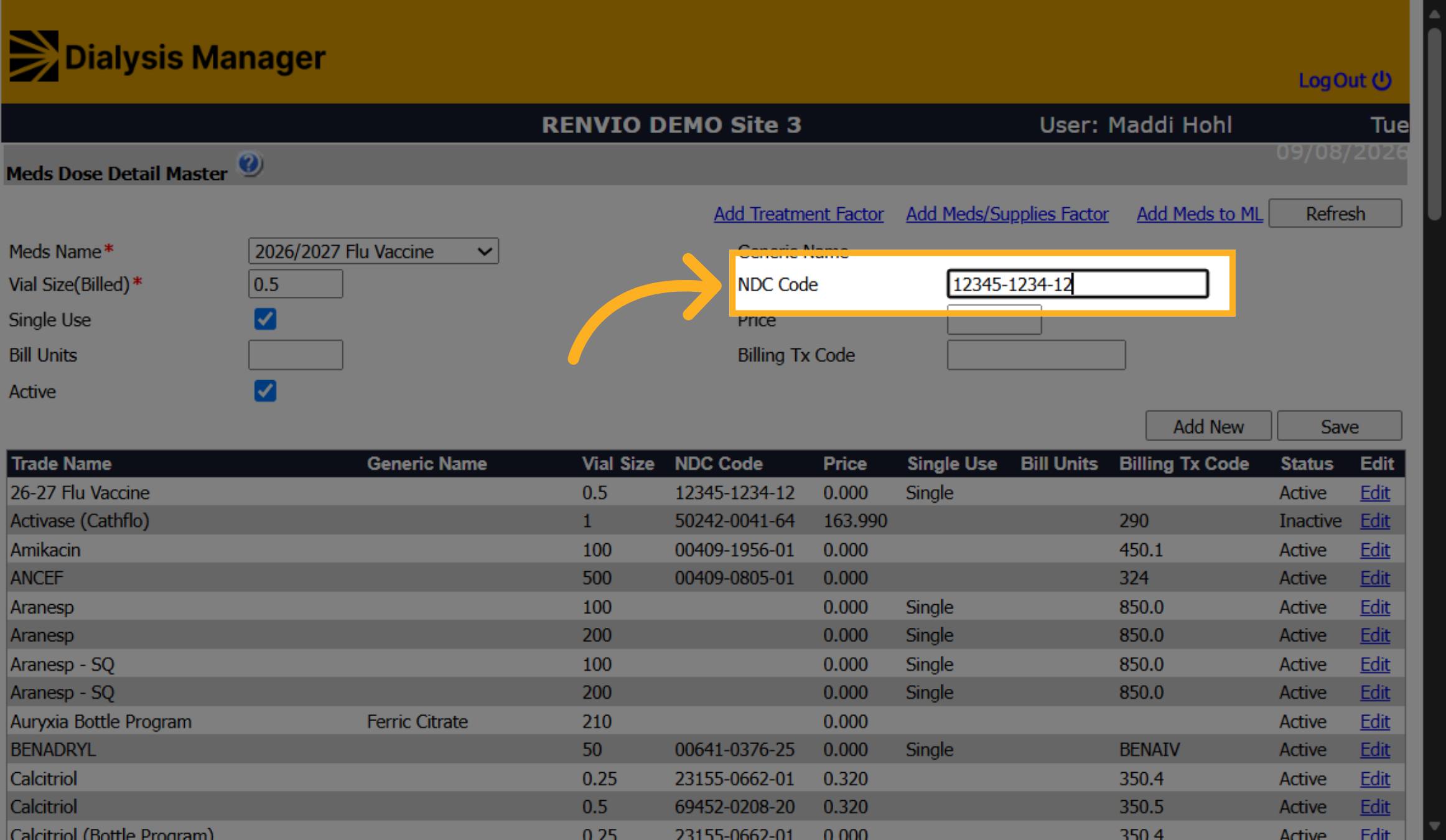Click the NDC Code column header
Screen dimensions: 1446x840
pos(719,464)
